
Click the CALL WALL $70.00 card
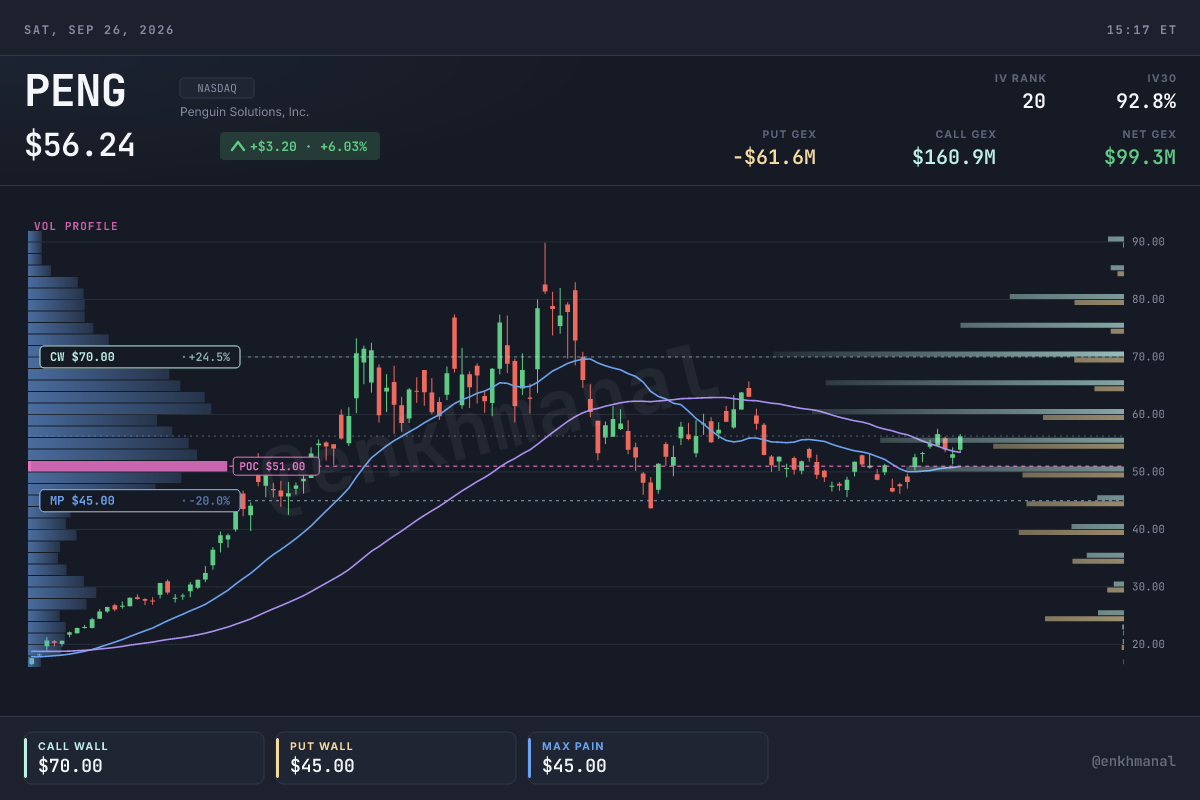pyautogui.click(x=144, y=758)
